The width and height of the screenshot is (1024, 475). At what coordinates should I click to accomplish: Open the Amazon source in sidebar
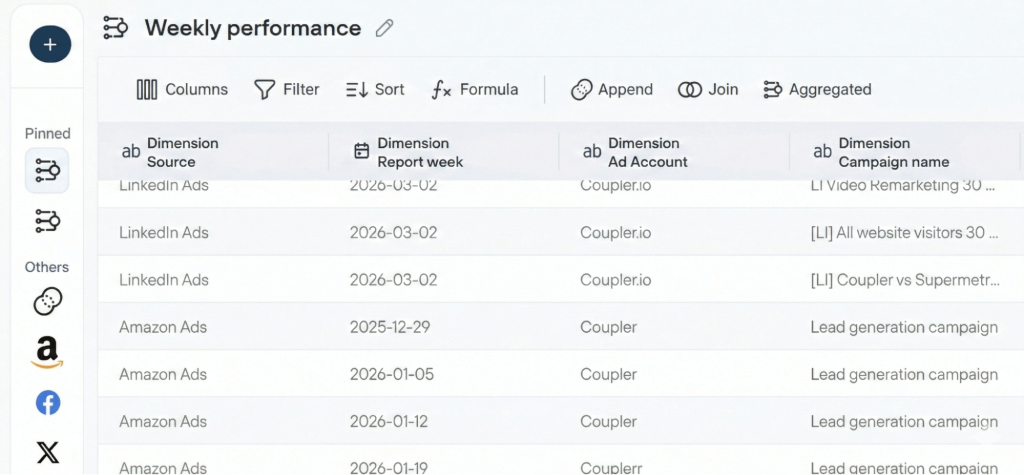point(47,353)
